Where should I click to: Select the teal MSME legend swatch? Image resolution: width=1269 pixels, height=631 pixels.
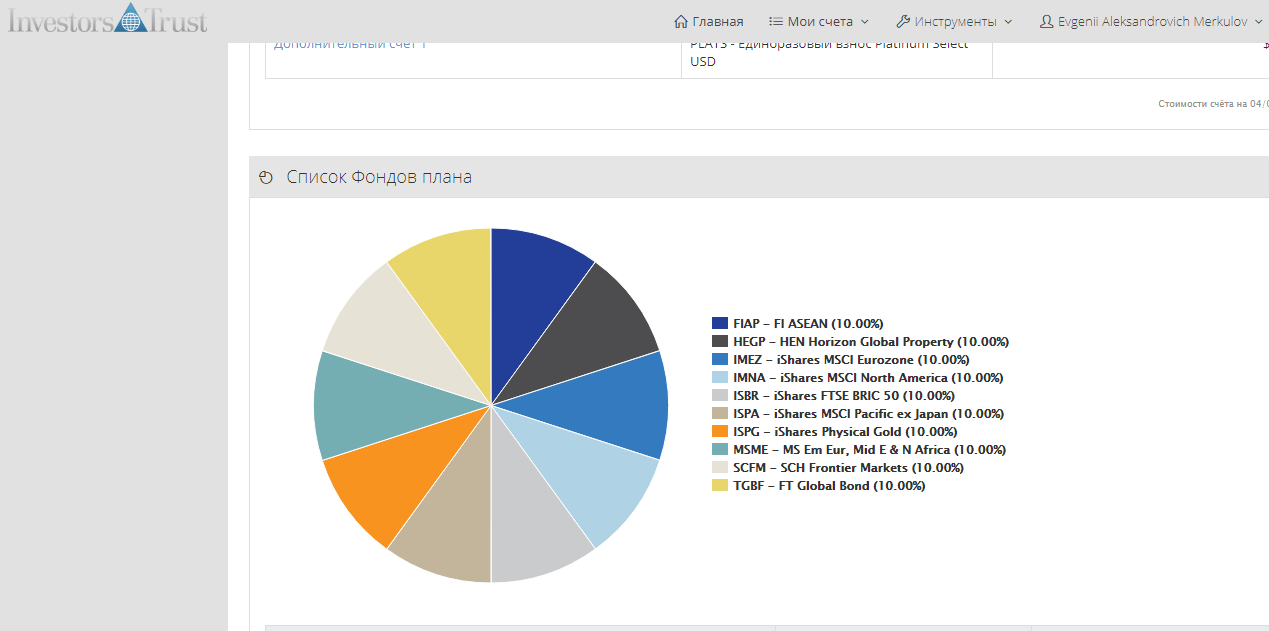tap(720, 450)
